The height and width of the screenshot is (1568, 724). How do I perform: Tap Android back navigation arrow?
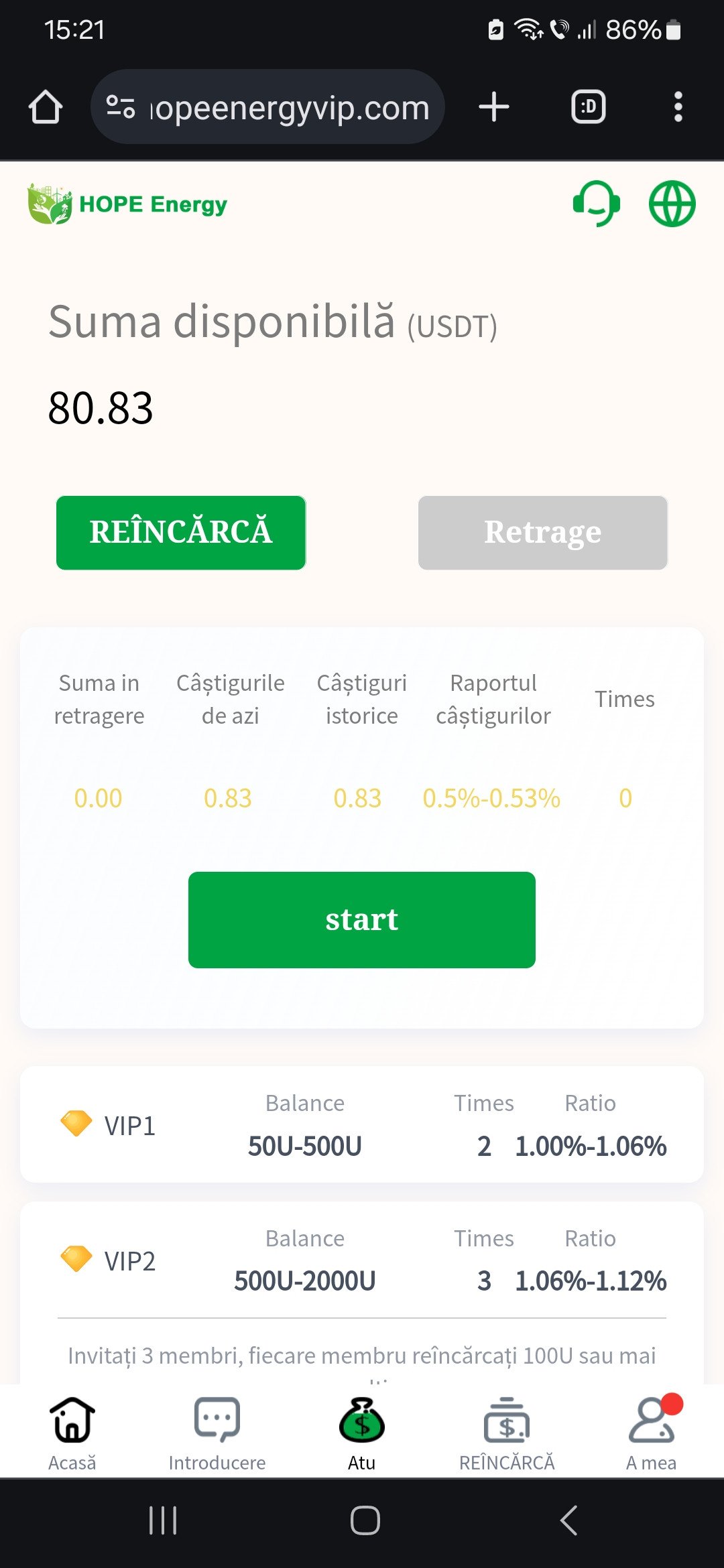pos(568,1520)
